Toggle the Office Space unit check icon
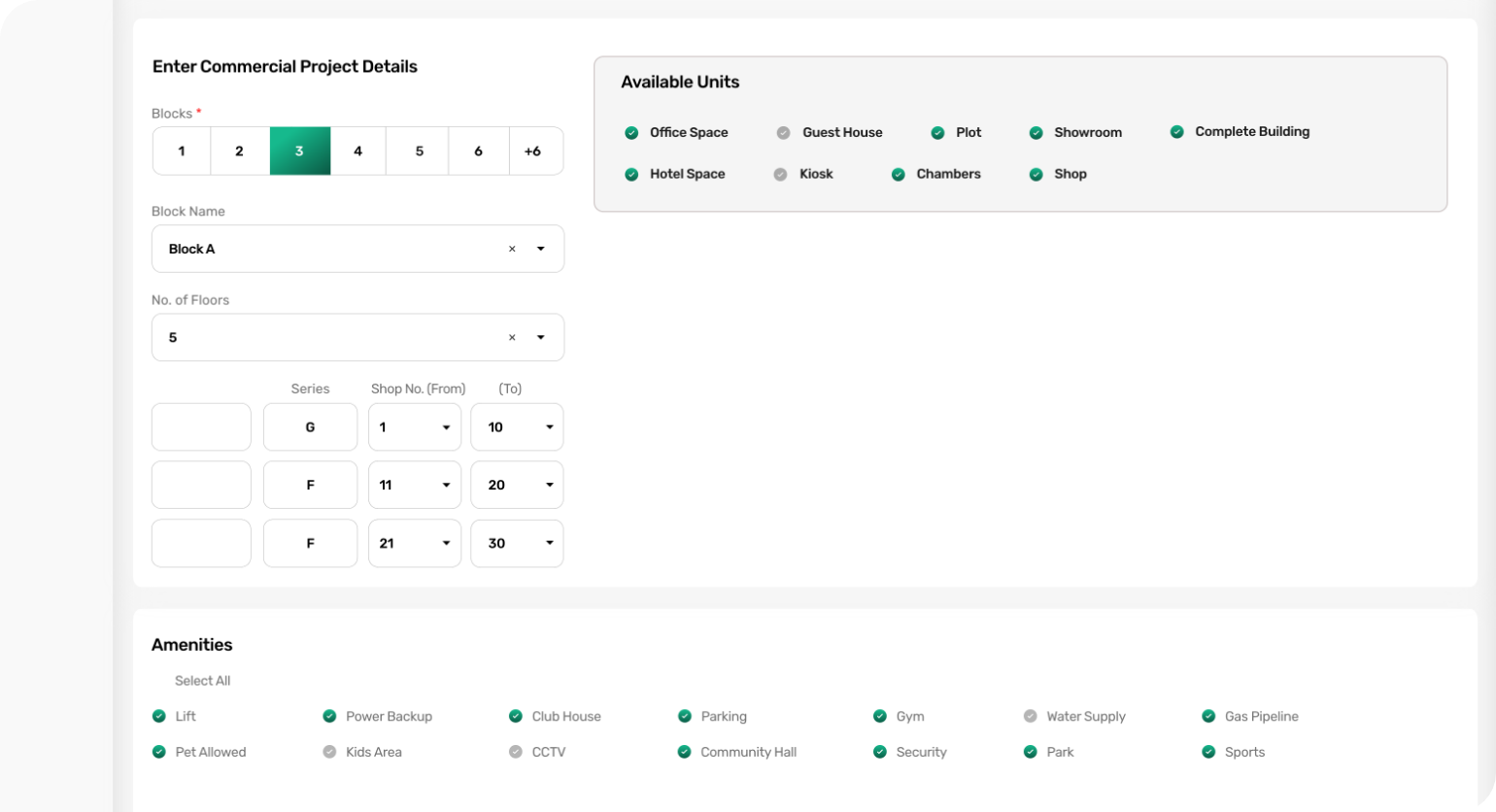This screenshot has width=1496, height=812. 631,133
